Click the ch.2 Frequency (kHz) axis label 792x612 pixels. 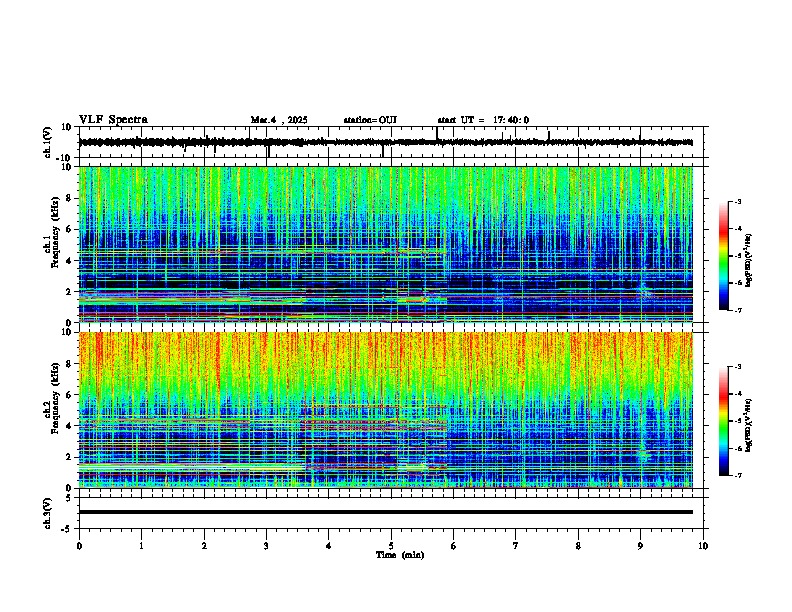click(x=52, y=398)
